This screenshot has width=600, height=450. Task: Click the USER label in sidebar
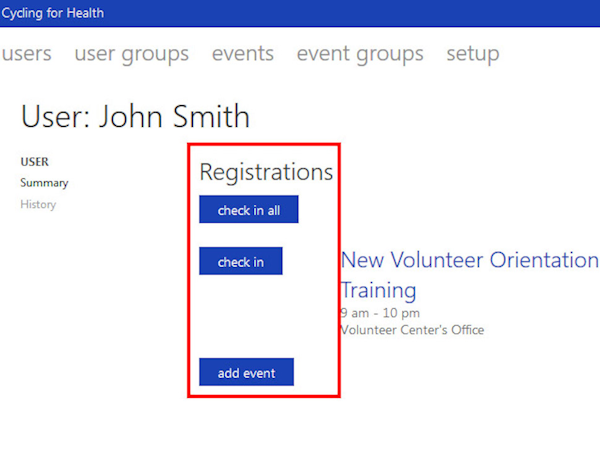pyautogui.click(x=34, y=162)
